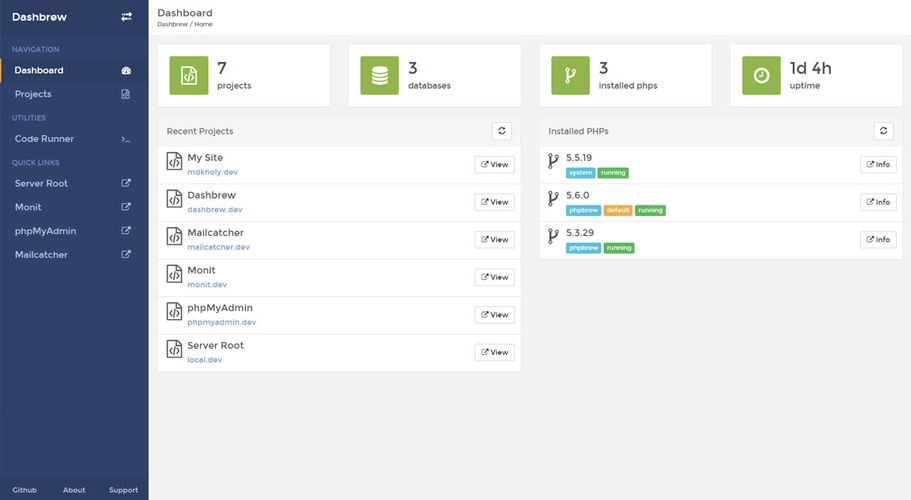Click the green installed PHPs branch icon
Screen dimensions: 911x500
pos(570,75)
